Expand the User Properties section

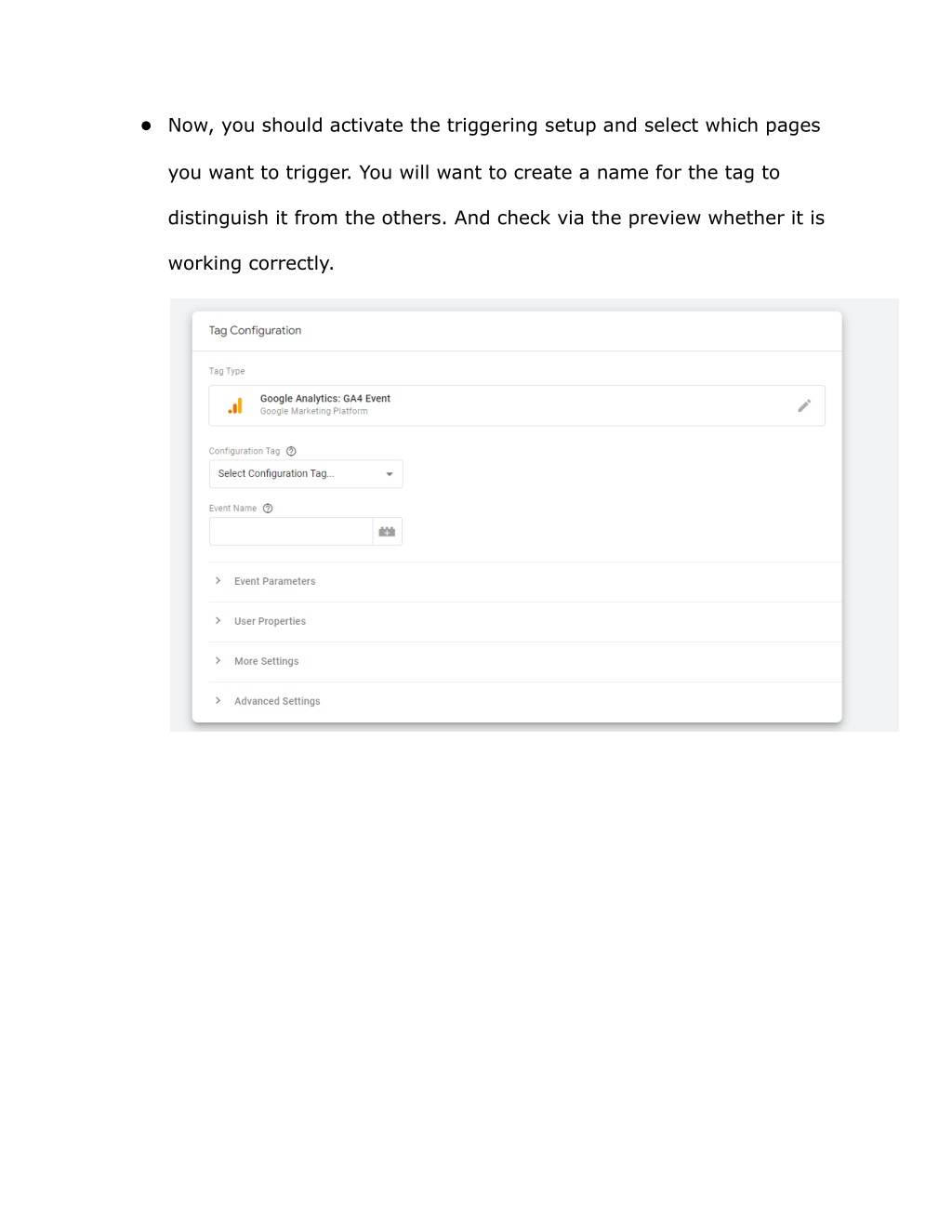[525, 621]
